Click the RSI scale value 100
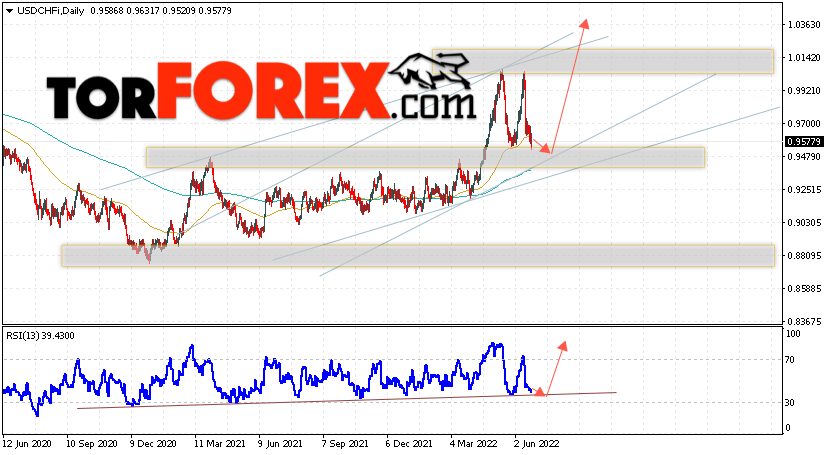828x455 pixels. pos(793,334)
